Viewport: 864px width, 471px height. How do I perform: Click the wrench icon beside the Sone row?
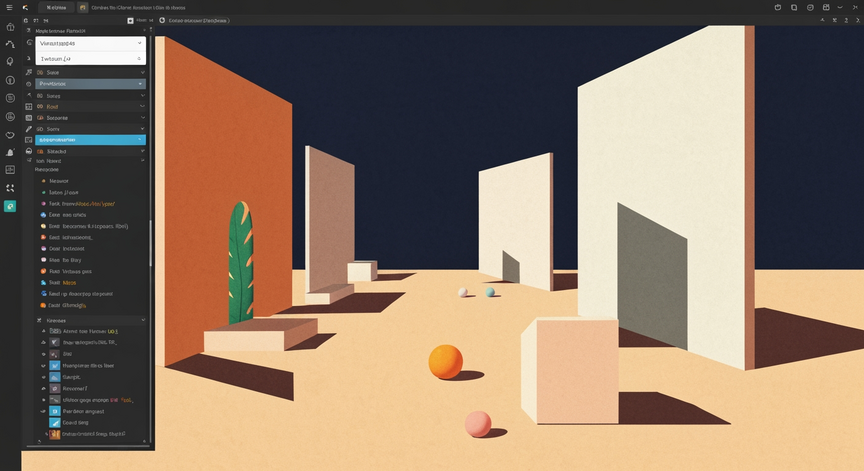point(29,72)
